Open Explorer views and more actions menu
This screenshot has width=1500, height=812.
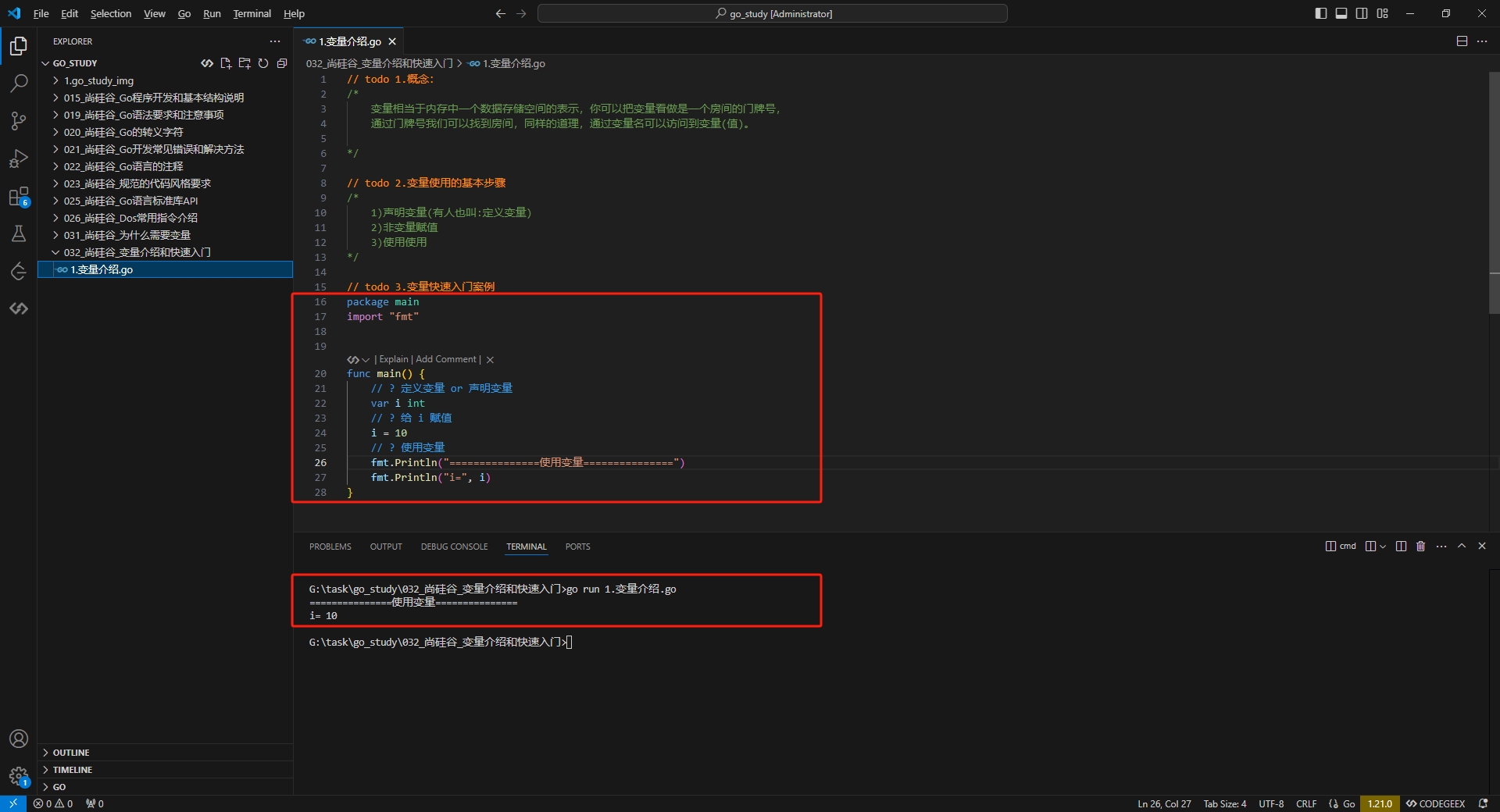pos(275,41)
